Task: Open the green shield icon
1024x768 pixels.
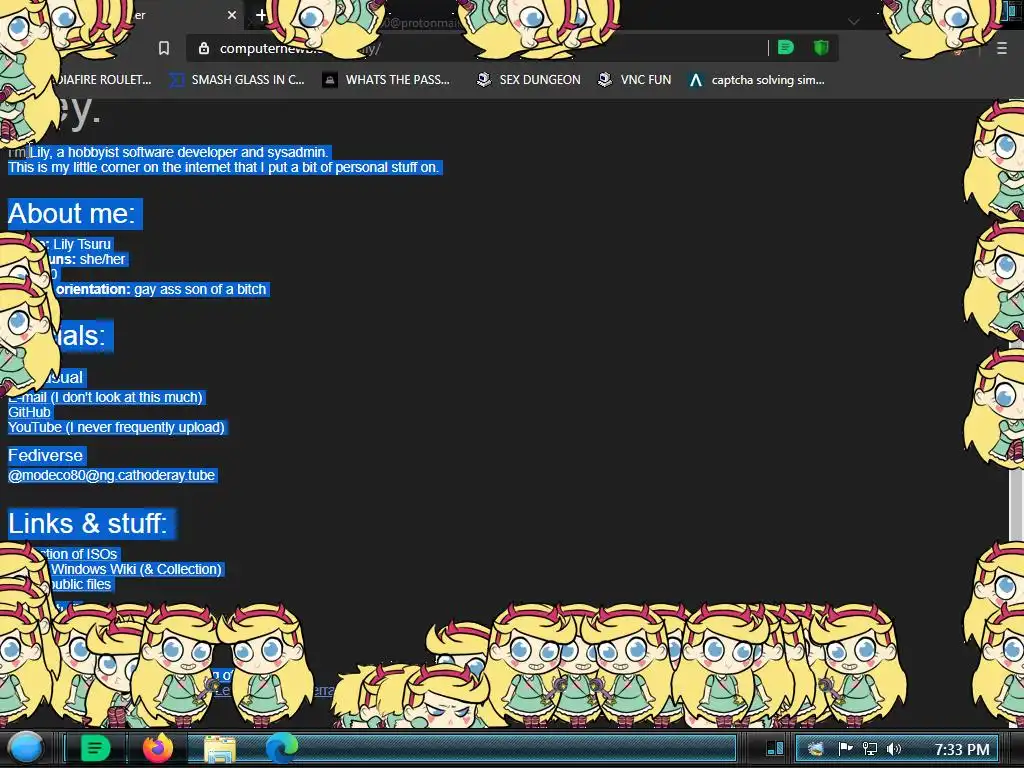Action: (x=821, y=48)
